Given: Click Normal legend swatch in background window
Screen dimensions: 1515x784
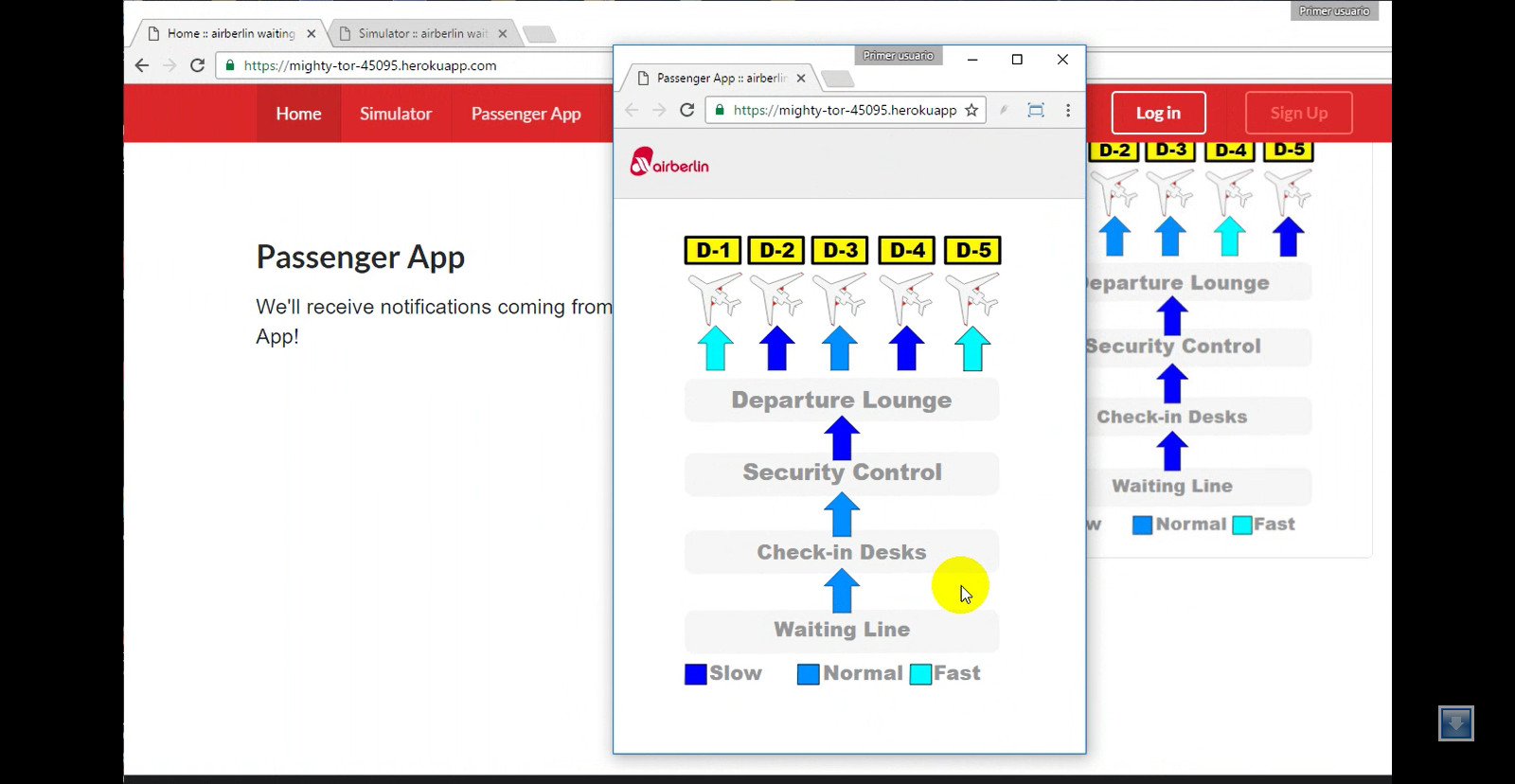Looking at the screenshot, I should 1143,525.
